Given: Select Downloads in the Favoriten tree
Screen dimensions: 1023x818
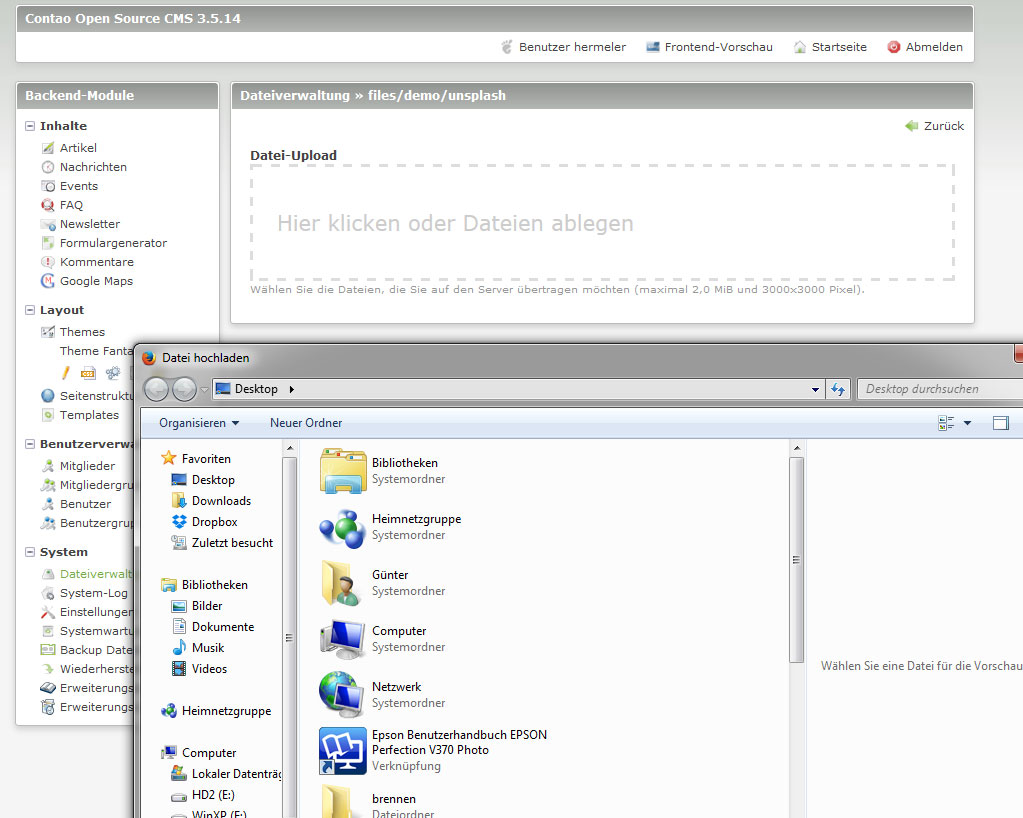Looking at the screenshot, I should pos(221,501).
